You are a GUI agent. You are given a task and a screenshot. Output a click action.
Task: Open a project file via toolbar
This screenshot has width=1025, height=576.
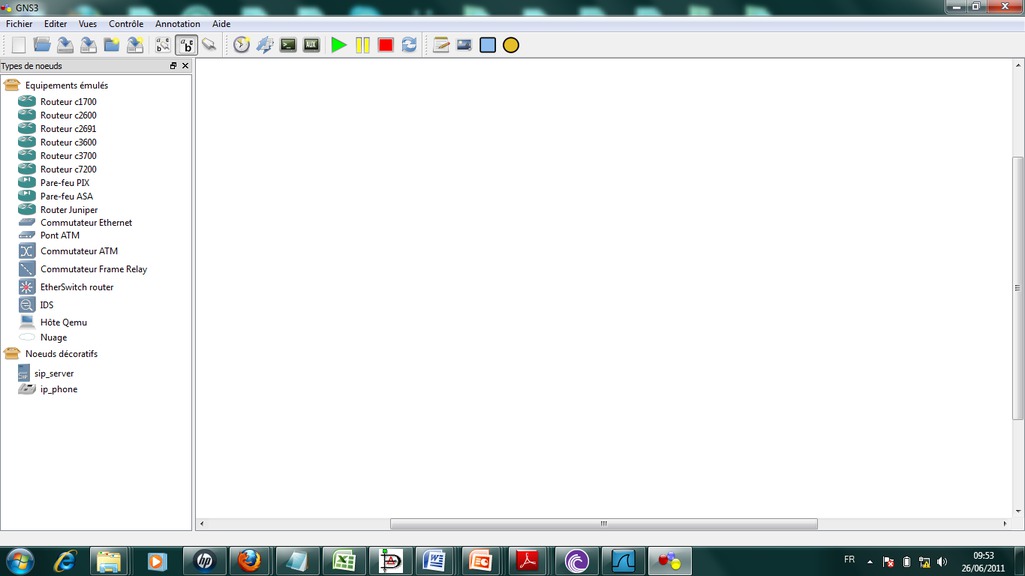(42, 45)
